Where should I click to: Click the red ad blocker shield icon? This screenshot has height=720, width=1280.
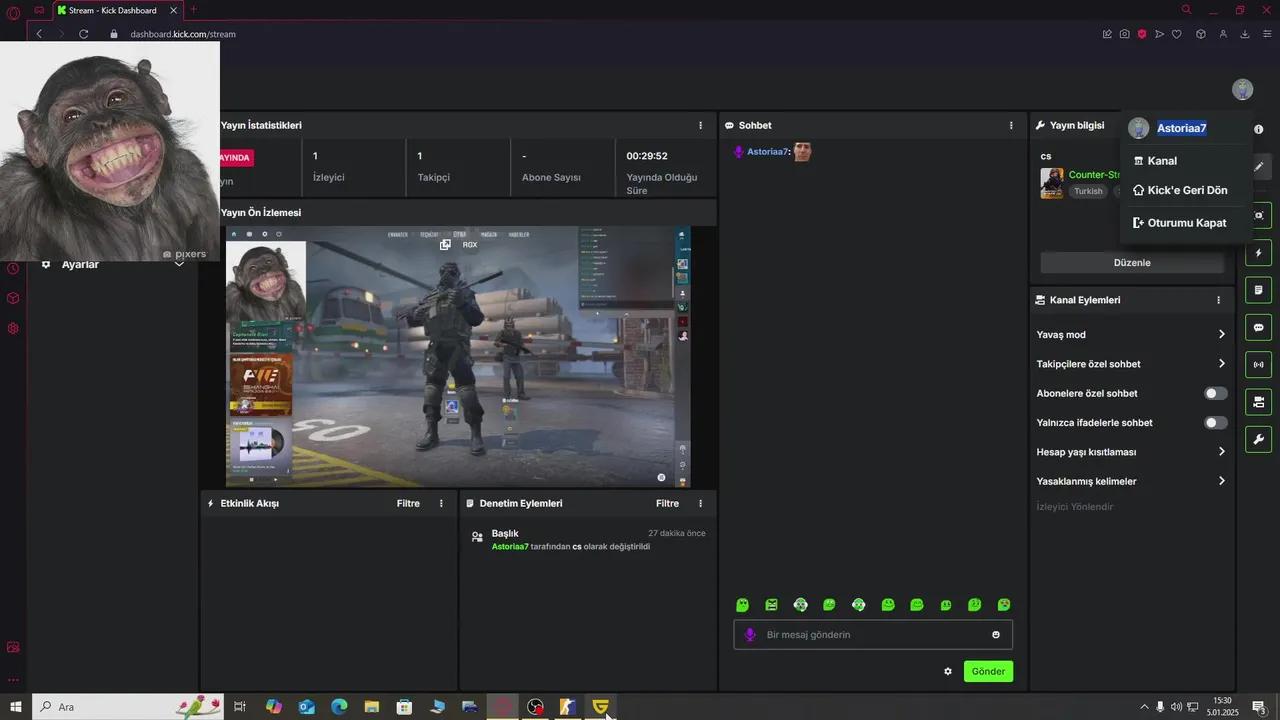[1142, 34]
